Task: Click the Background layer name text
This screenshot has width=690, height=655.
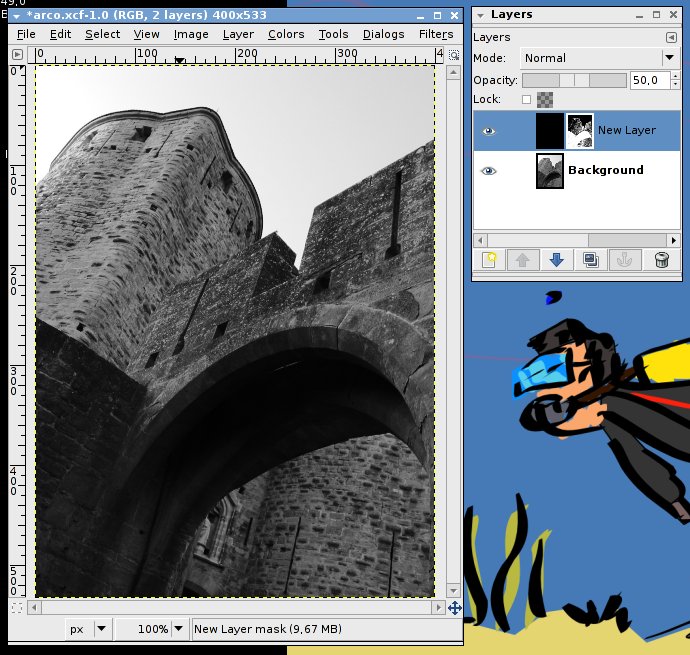Action: [606, 170]
